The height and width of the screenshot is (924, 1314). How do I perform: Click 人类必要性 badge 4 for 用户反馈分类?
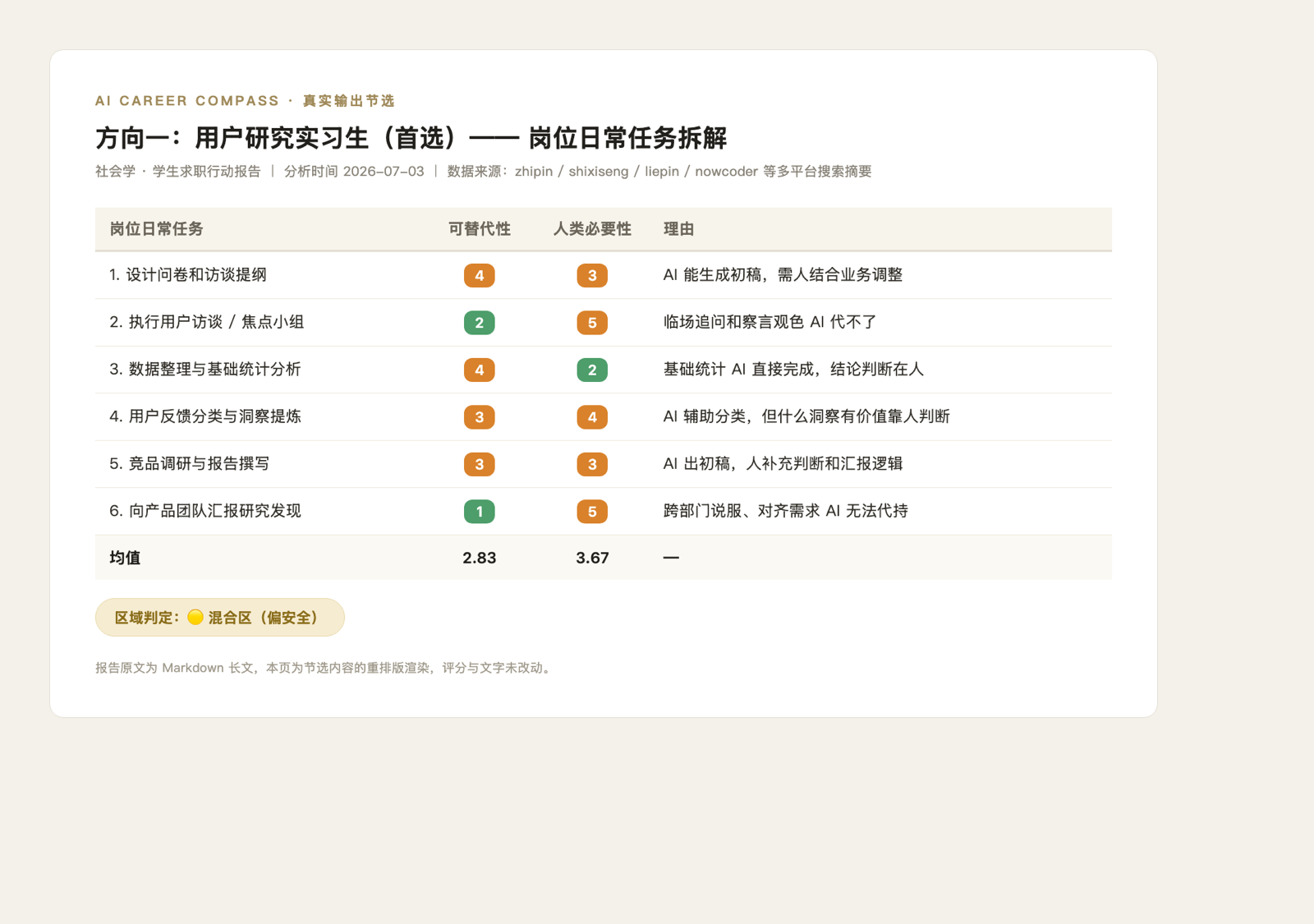pos(592,416)
